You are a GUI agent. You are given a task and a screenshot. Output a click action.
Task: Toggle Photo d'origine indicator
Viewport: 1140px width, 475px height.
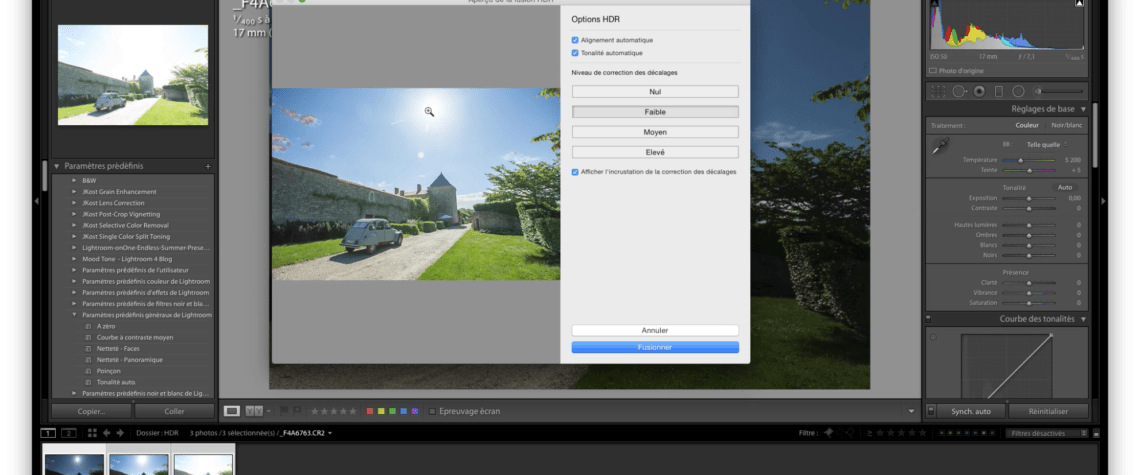pyautogui.click(x=933, y=71)
